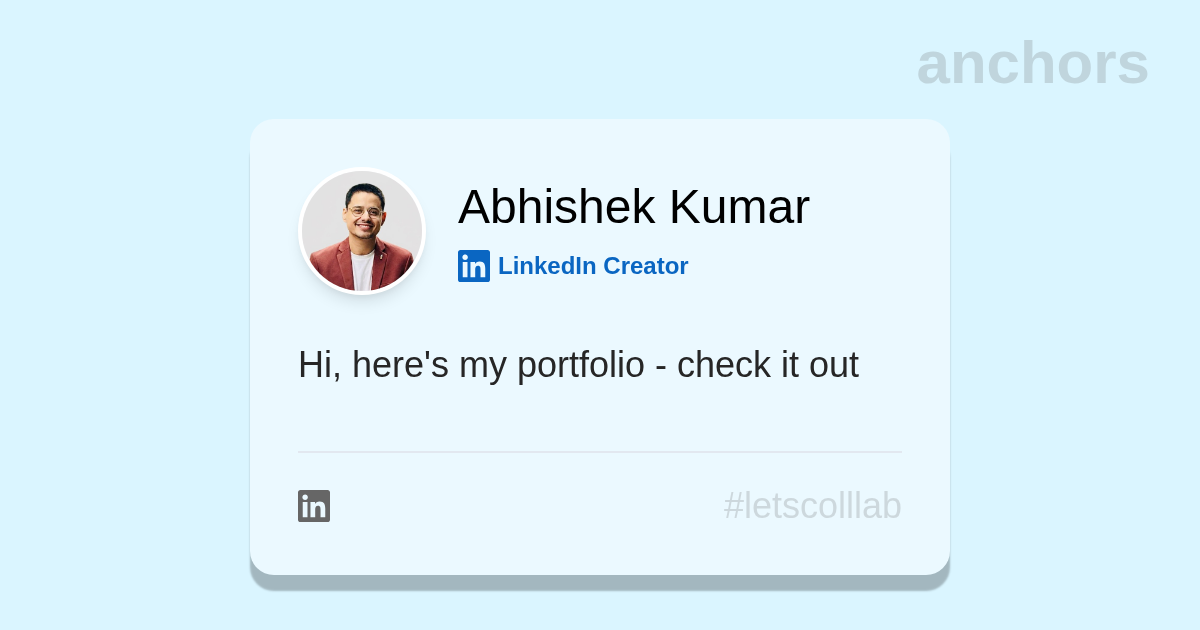Click the word "Abhishek" in the heading
1200x630 pixels.
click(556, 207)
